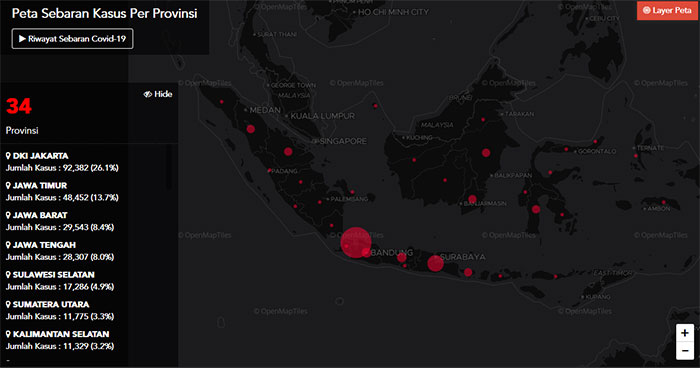
Task: Click Jumlah Kasus 48,452 (13.7%) text
Action: click(x=62, y=197)
